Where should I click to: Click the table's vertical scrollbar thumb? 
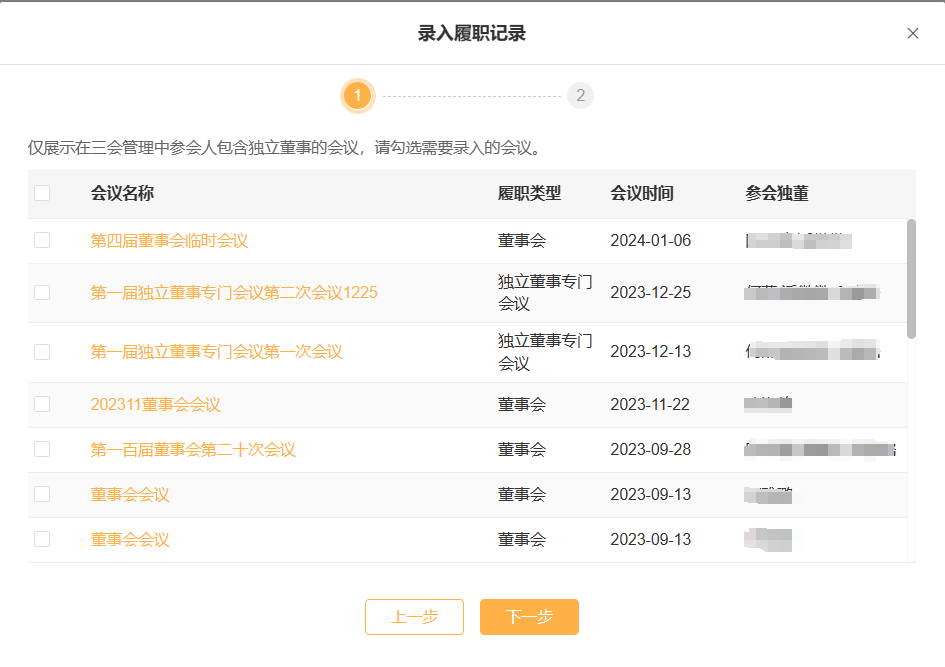pos(911,278)
